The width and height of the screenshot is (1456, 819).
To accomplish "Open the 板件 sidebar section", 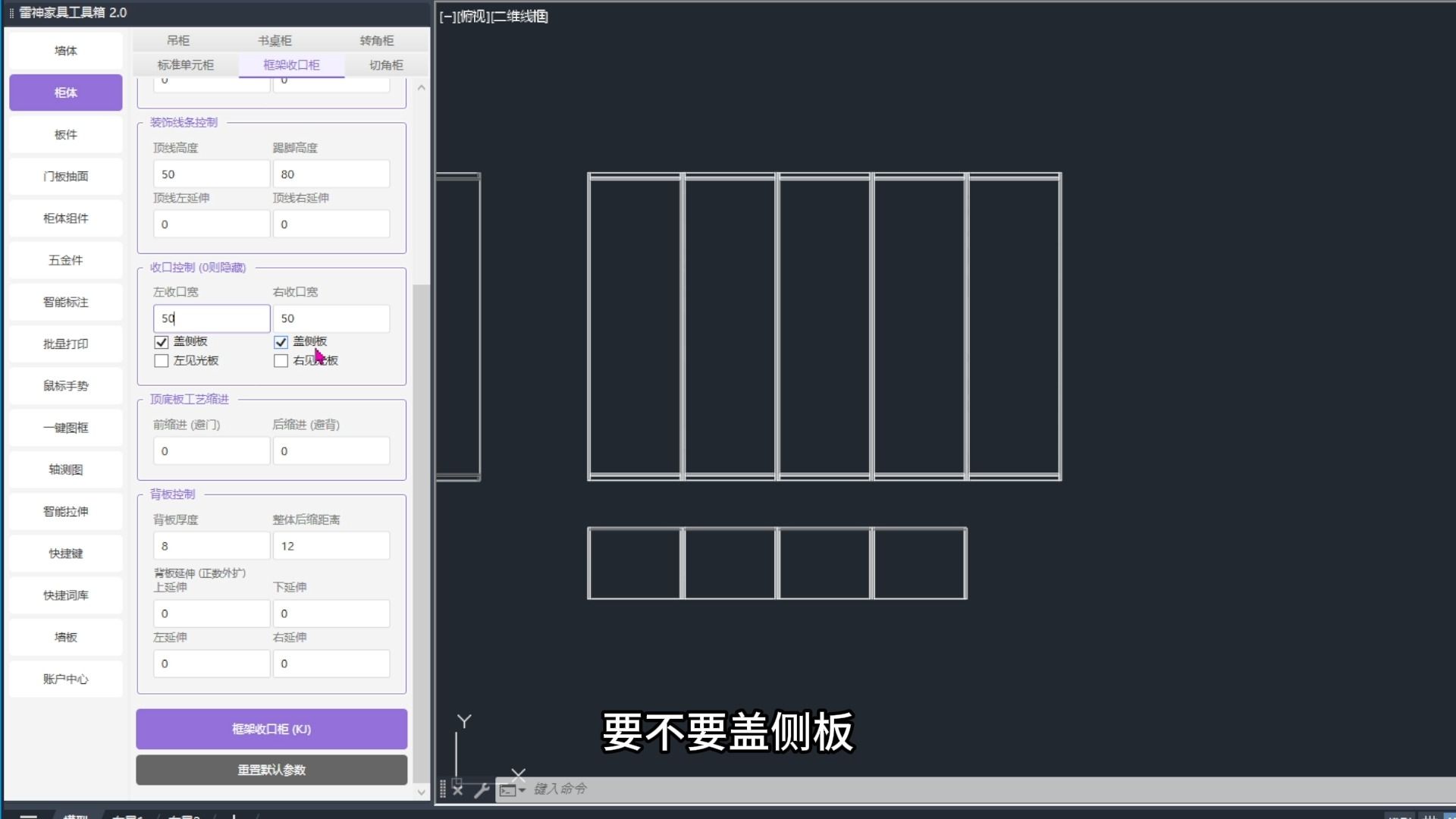I will tap(66, 135).
